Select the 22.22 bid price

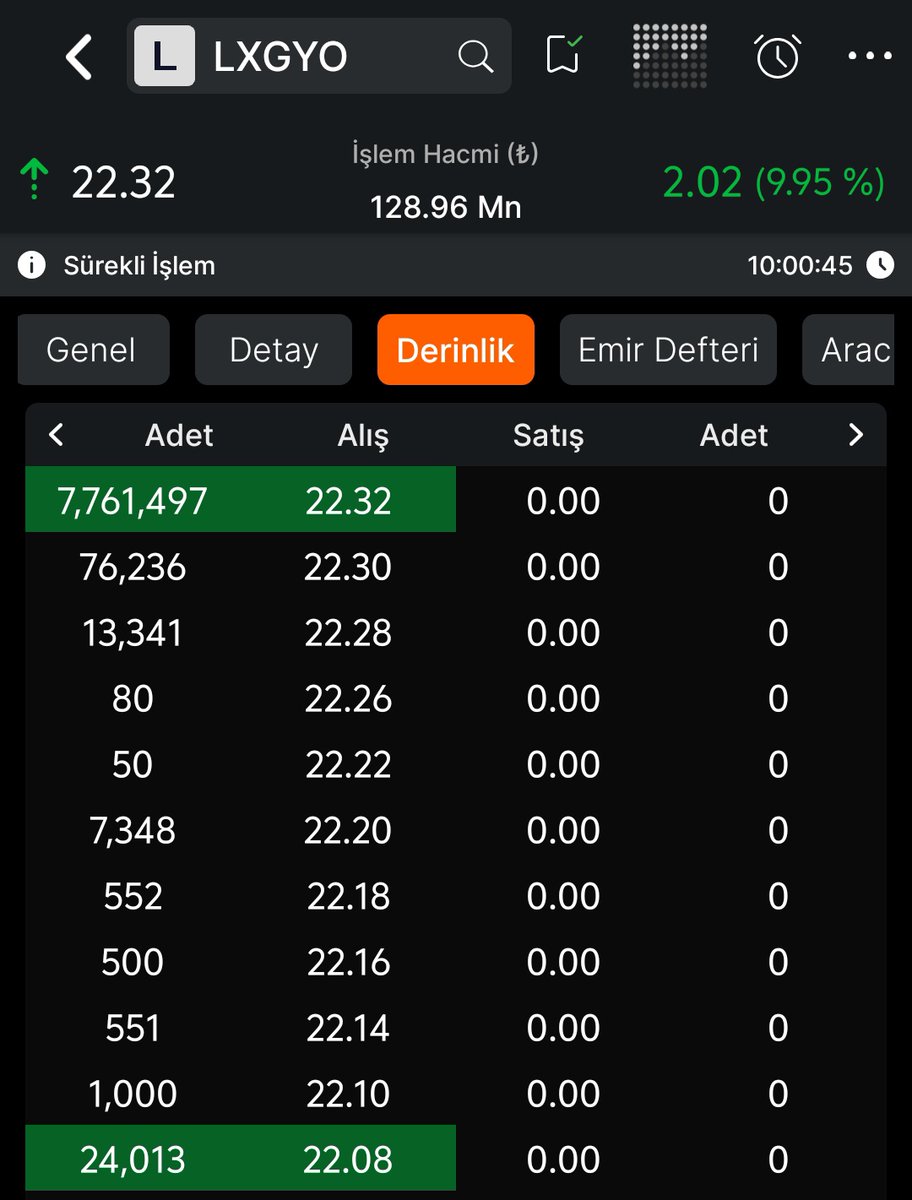tap(348, 765)
